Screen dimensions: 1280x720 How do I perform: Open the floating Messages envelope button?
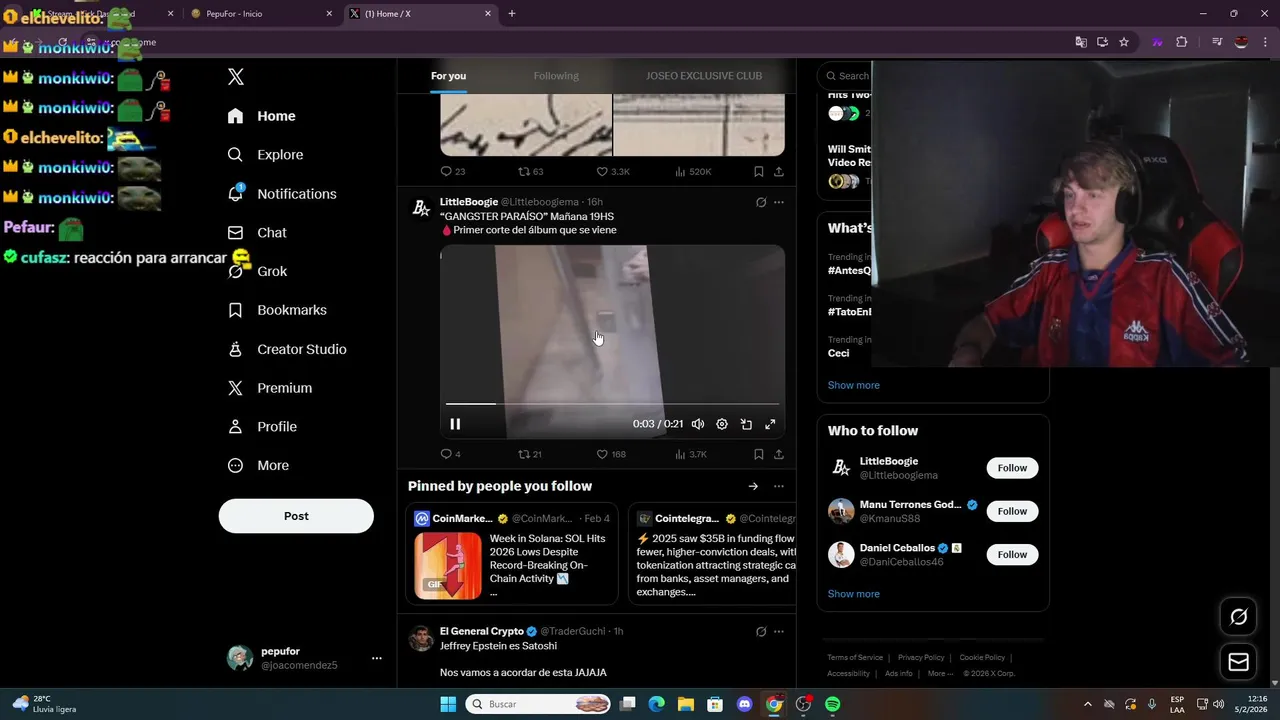(1238, 662)
